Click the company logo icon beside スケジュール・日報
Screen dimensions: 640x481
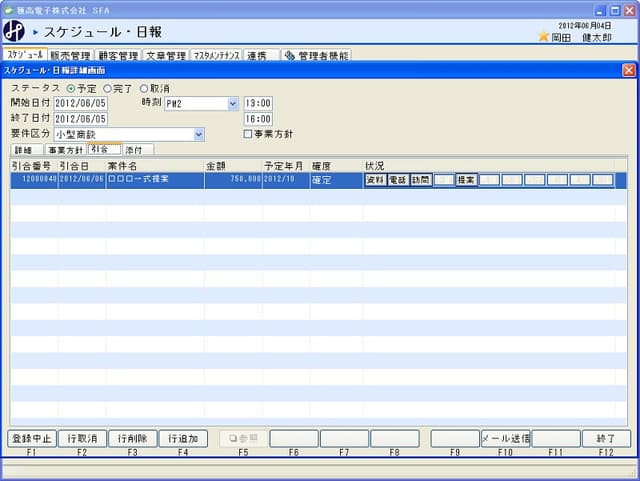tap(13, 31)
